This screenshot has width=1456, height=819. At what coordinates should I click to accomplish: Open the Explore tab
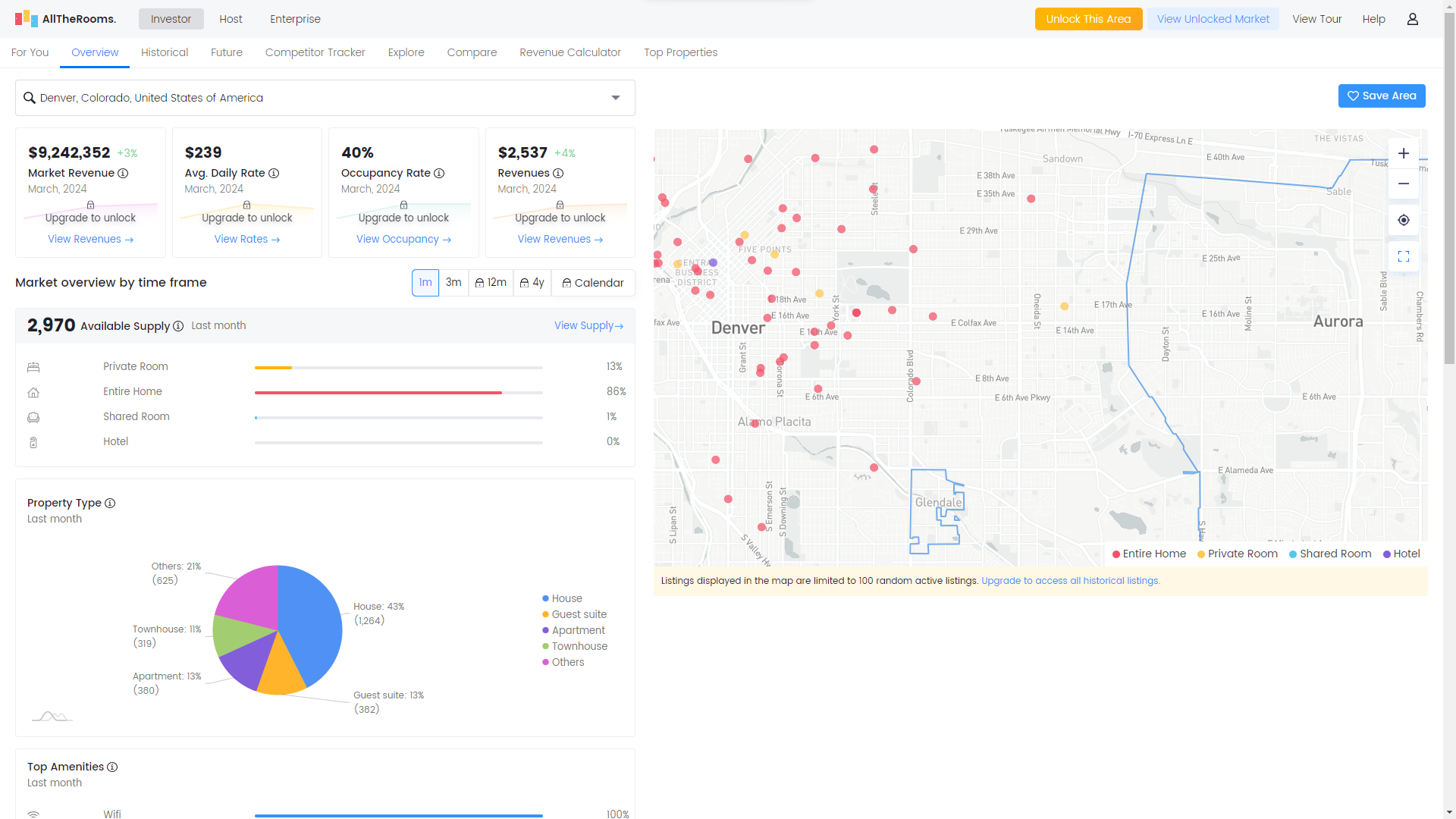pyautogui.click(x=406, y=52)
